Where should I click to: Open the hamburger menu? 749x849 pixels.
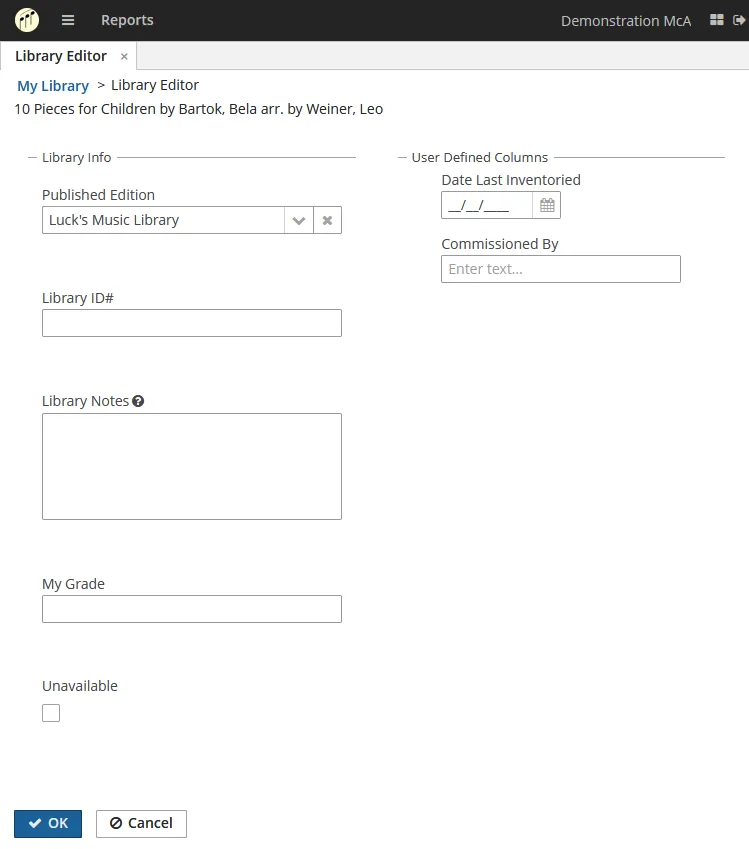coord(68,21)
